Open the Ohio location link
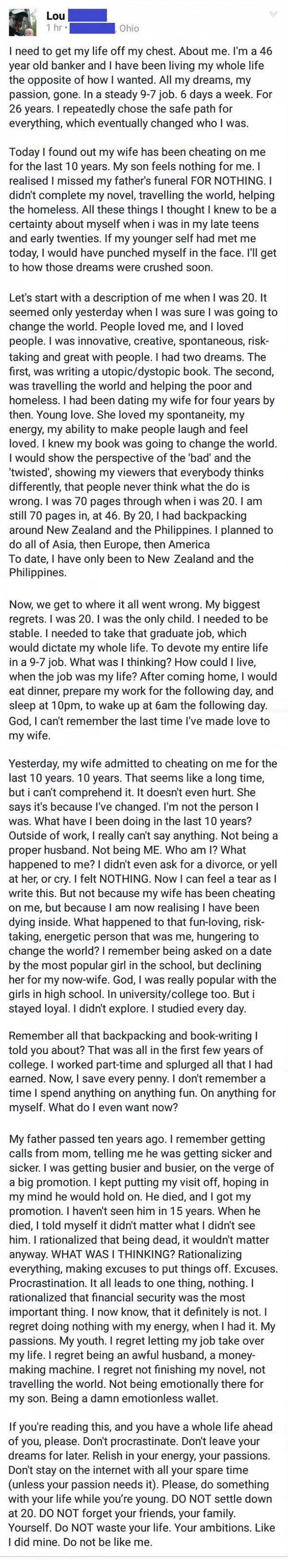This screenshot has width=288, height=1568. pyautogui.click(x=129, y=28)
